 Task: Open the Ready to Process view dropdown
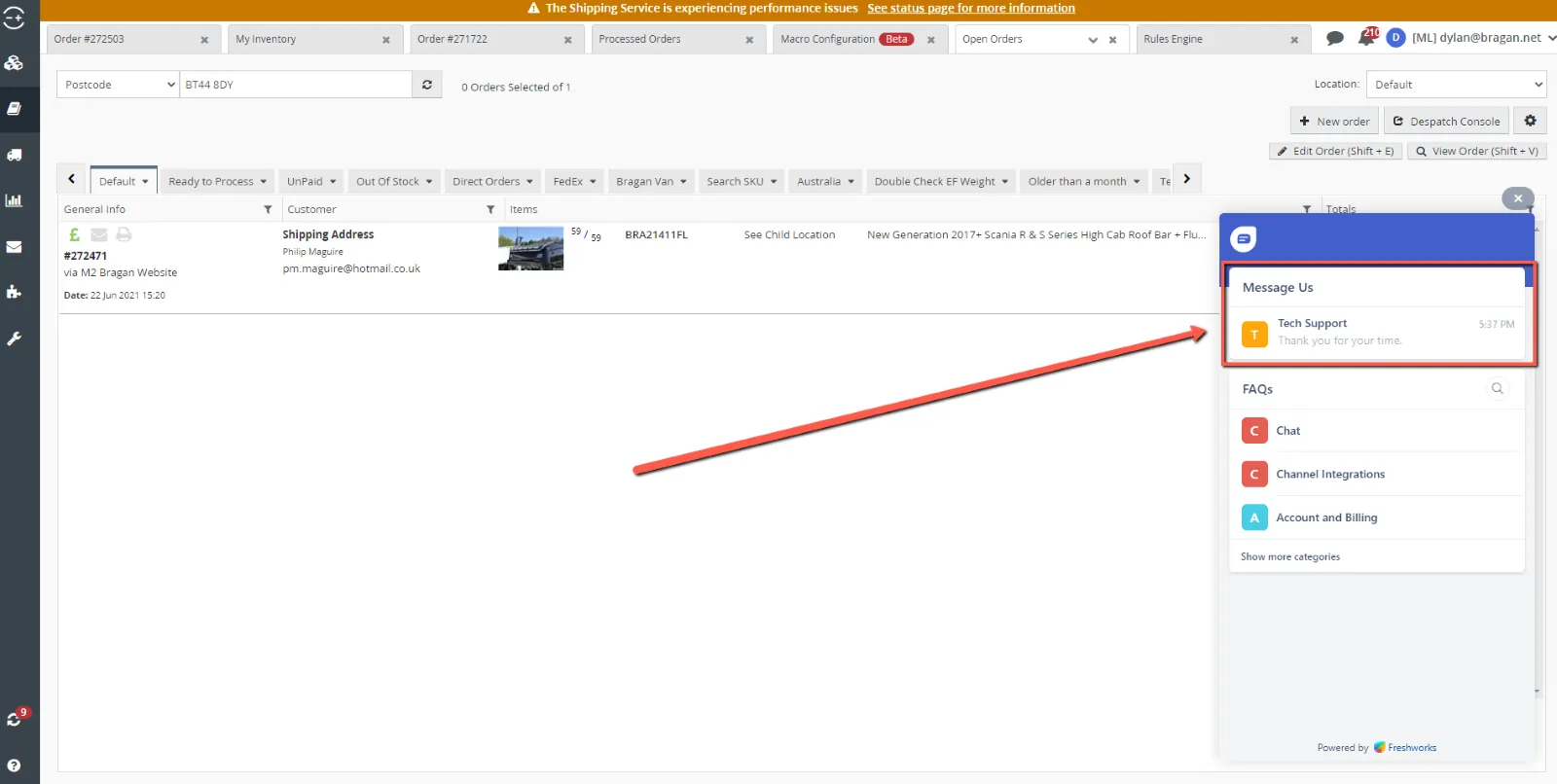coord(263,182)
